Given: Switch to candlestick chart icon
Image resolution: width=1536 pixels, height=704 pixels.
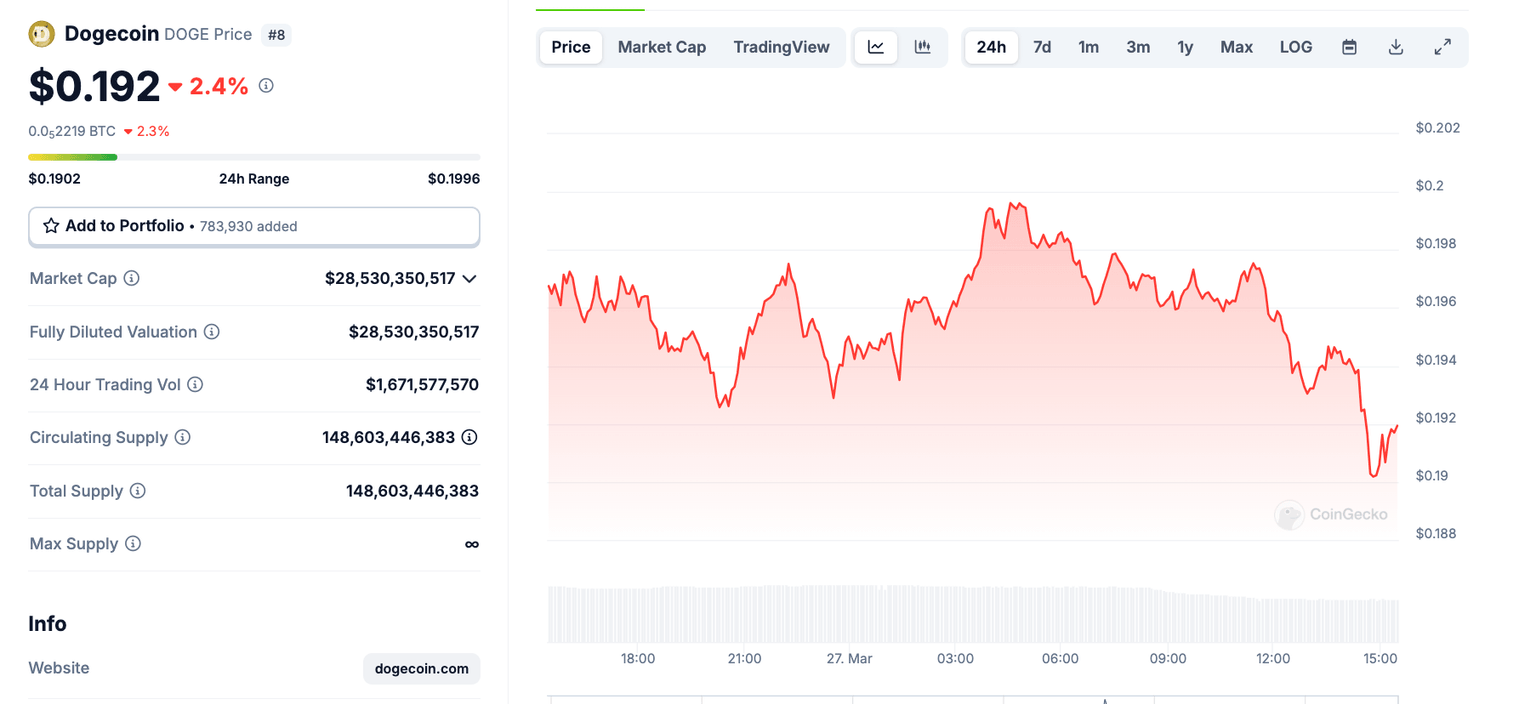Looking at the screenshot, I should tap(923, 47).
